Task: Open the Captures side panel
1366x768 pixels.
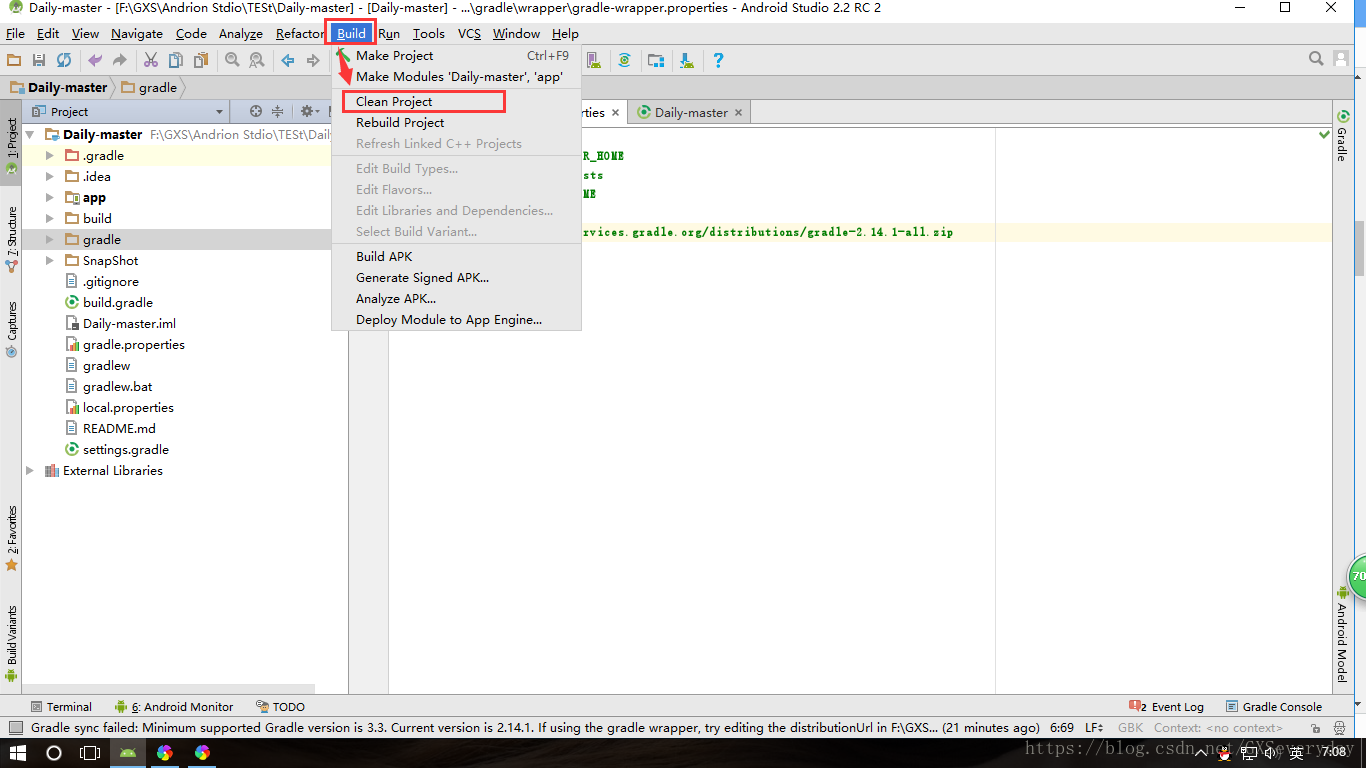Action: [12, 330]
